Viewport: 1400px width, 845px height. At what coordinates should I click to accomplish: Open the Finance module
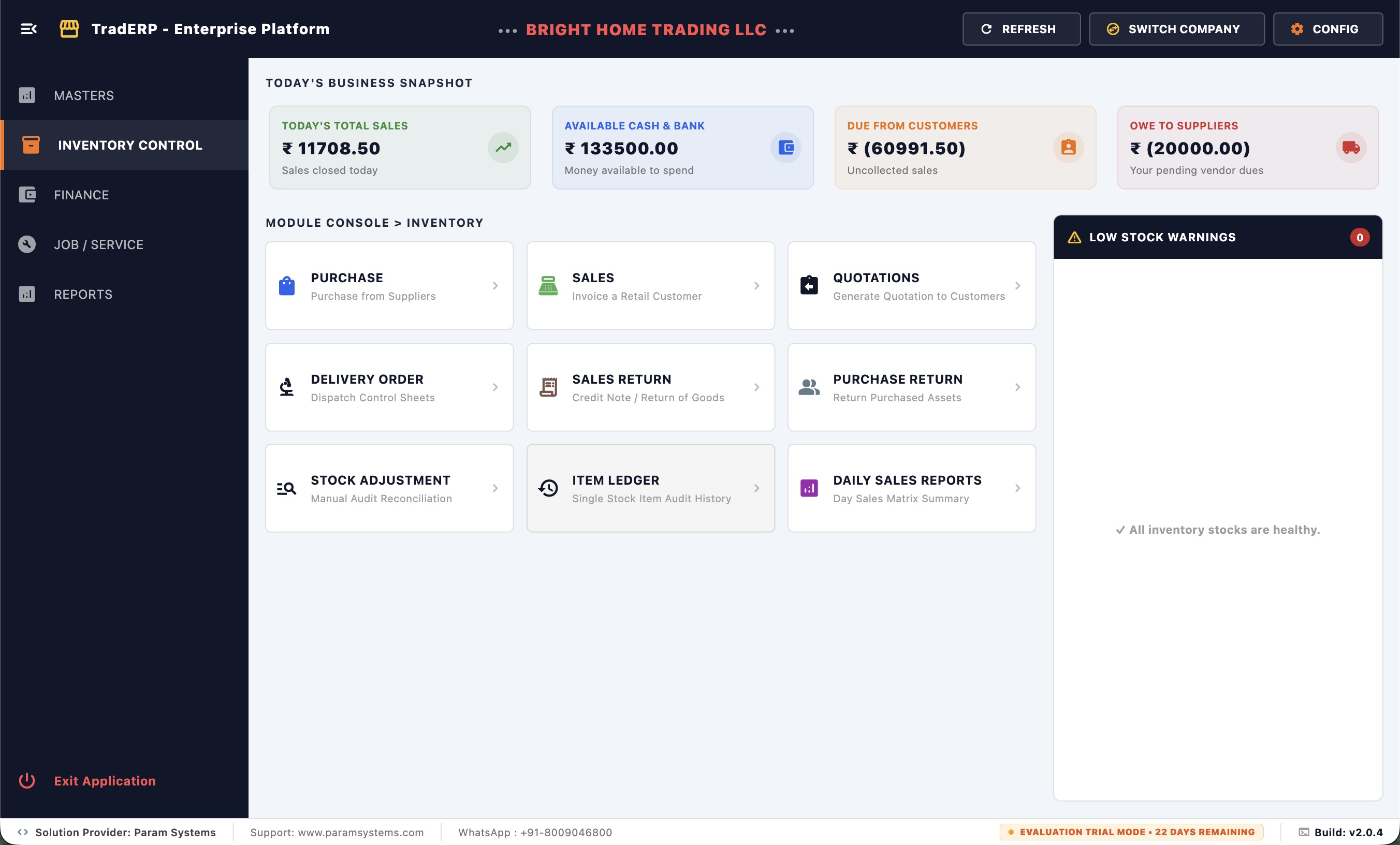(124, 194)
